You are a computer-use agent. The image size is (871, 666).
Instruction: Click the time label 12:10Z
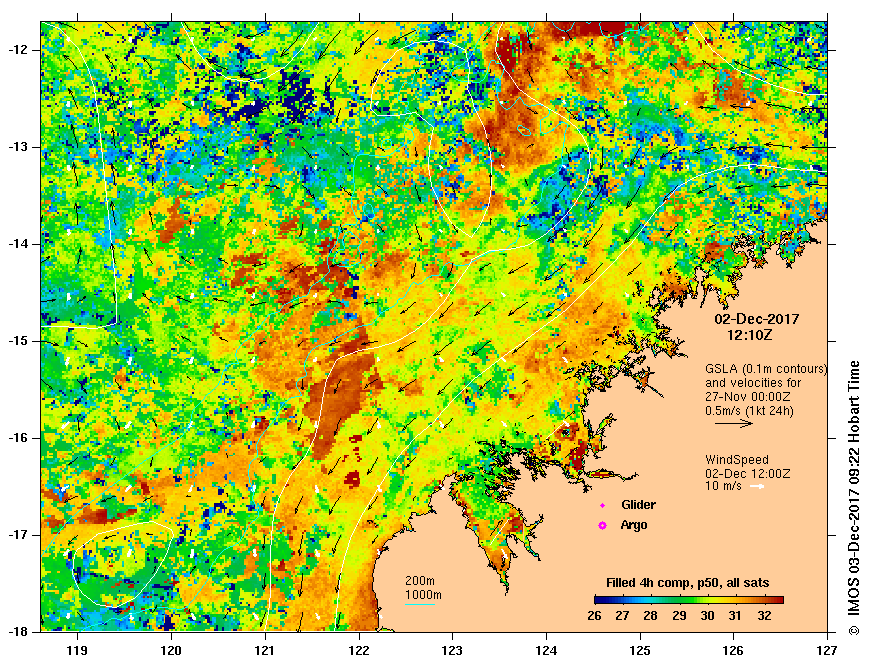749,335
